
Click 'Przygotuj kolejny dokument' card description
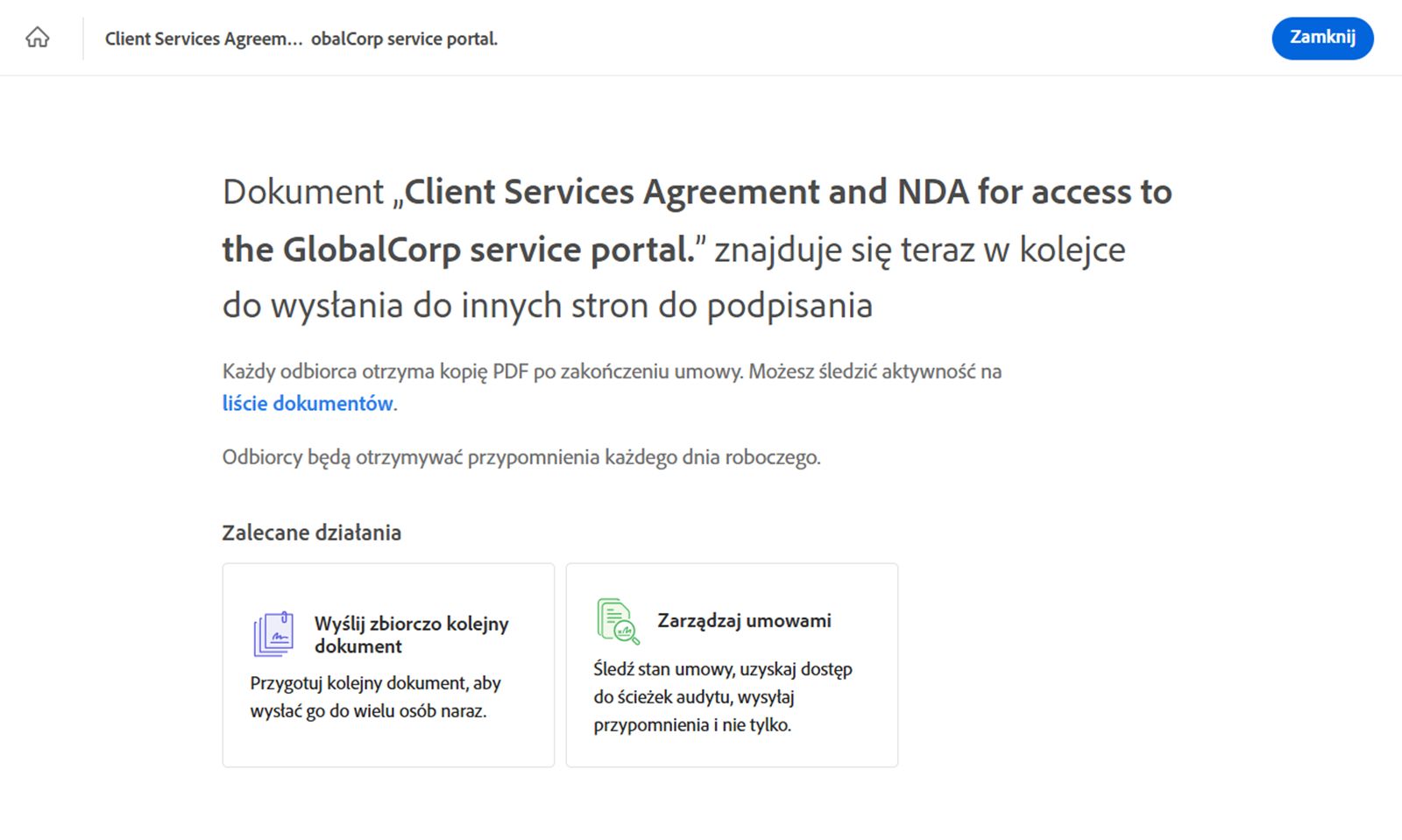coord(375,696)
